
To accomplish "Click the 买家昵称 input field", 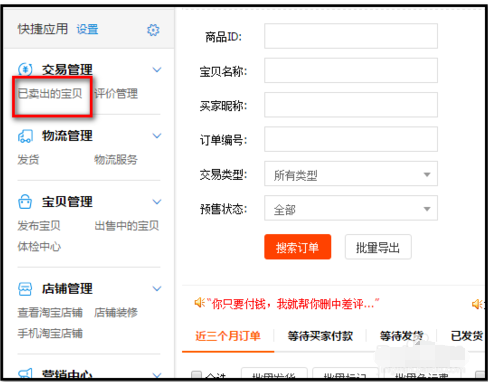I will point(351,105).
